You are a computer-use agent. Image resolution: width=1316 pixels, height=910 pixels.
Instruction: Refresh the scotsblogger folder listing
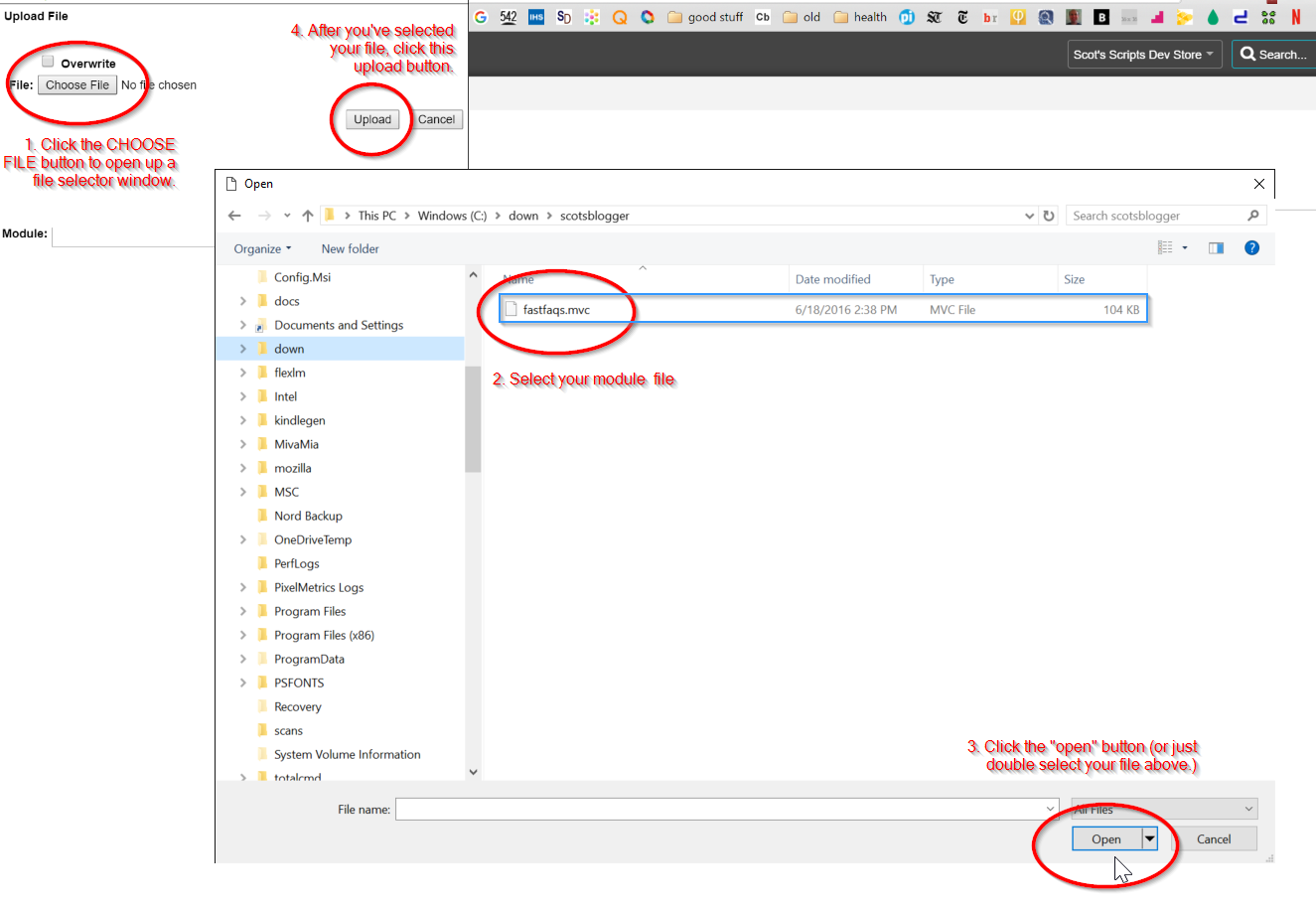[1049, 216]
